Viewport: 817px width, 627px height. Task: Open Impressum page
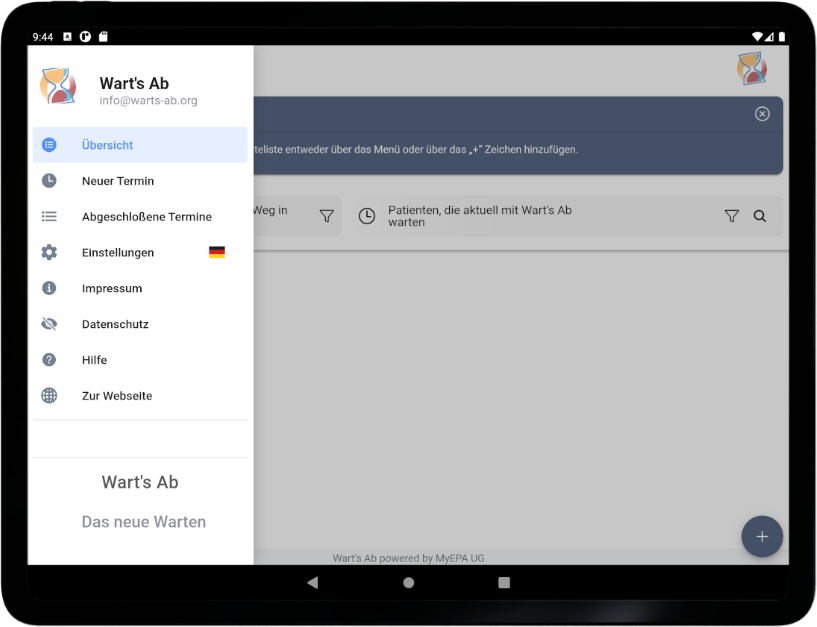tap(140, 288)
